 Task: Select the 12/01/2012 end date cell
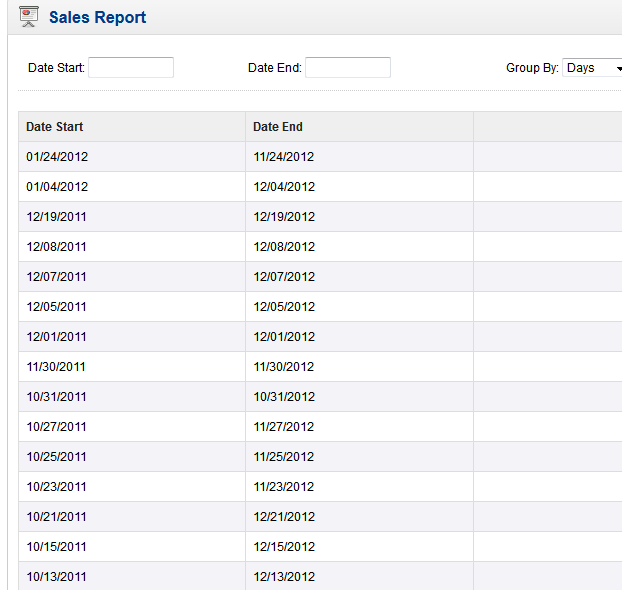tap(359, 337)
